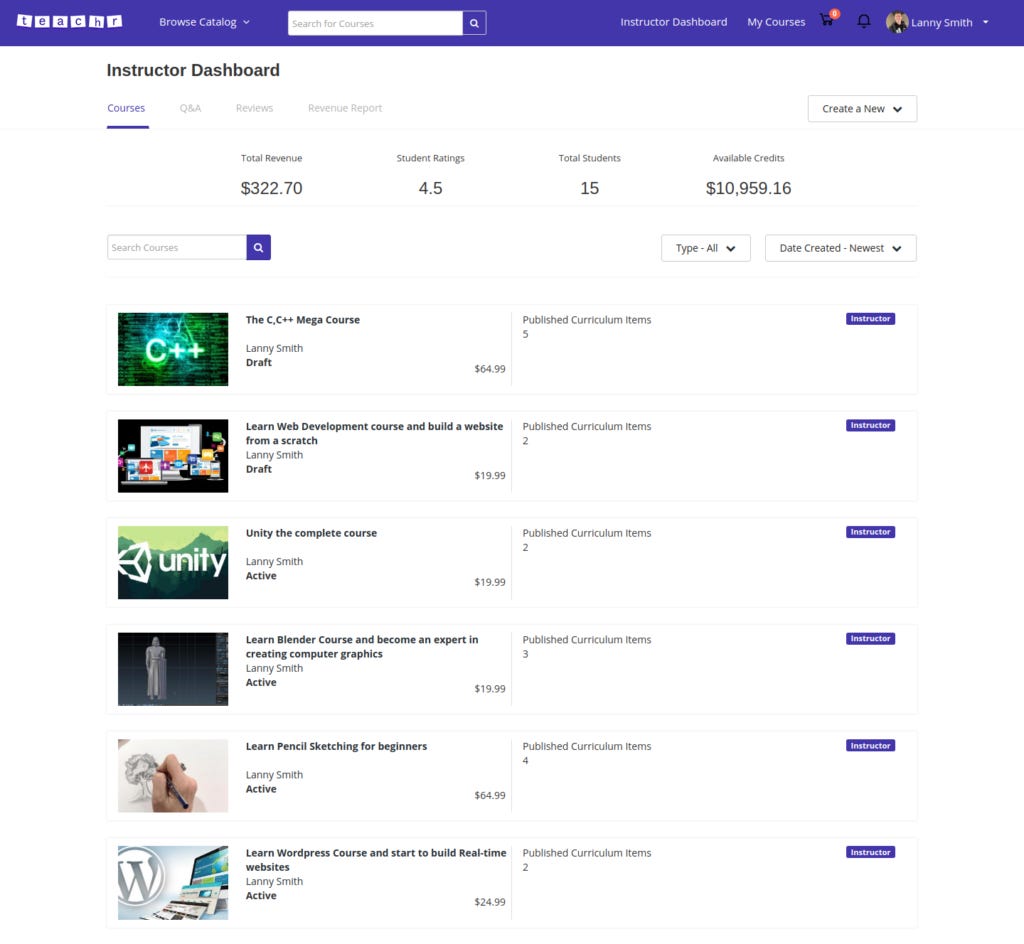The height and width of the screenshot is (944, 1024).
Task: Click the Instructor Dashboard page heading
Action: 193,70
